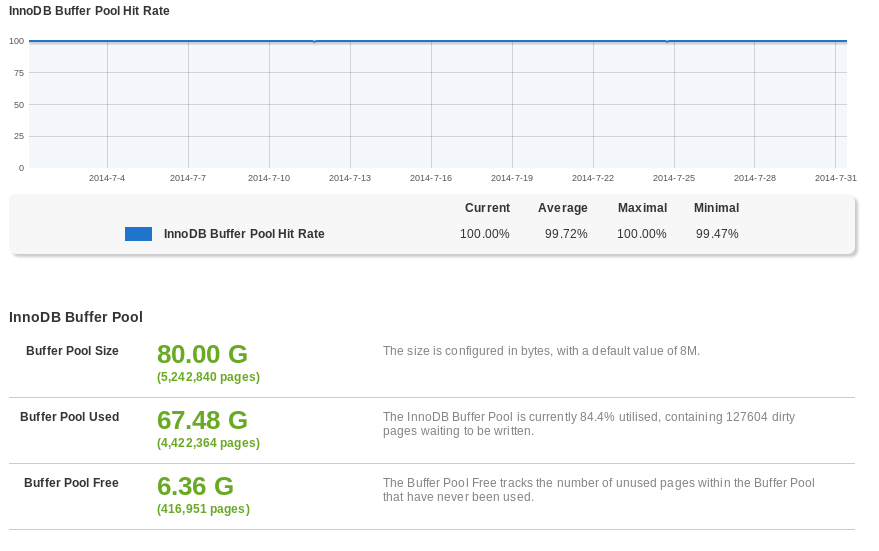
Task: Select the 6.36 G free value
Action: click(x=195, y=487)
